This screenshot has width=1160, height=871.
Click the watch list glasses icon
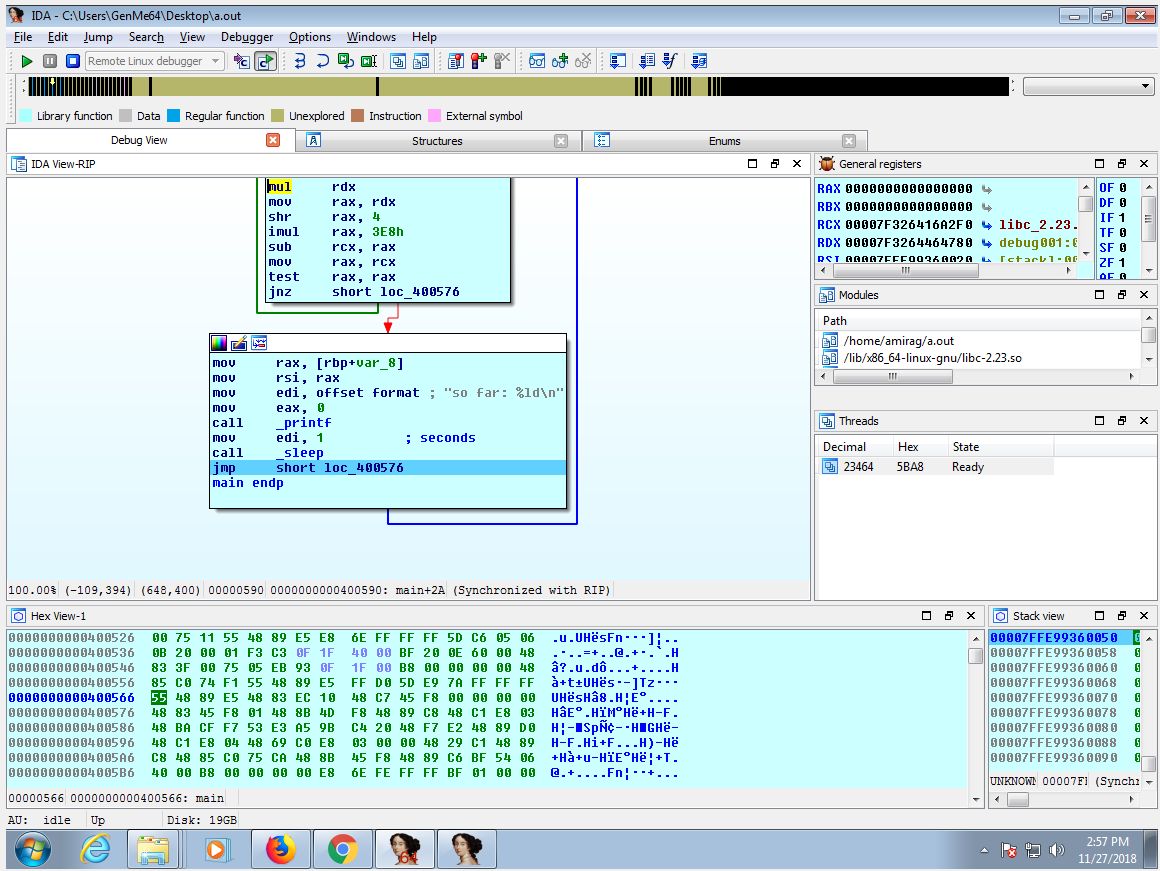pos(537,61)
